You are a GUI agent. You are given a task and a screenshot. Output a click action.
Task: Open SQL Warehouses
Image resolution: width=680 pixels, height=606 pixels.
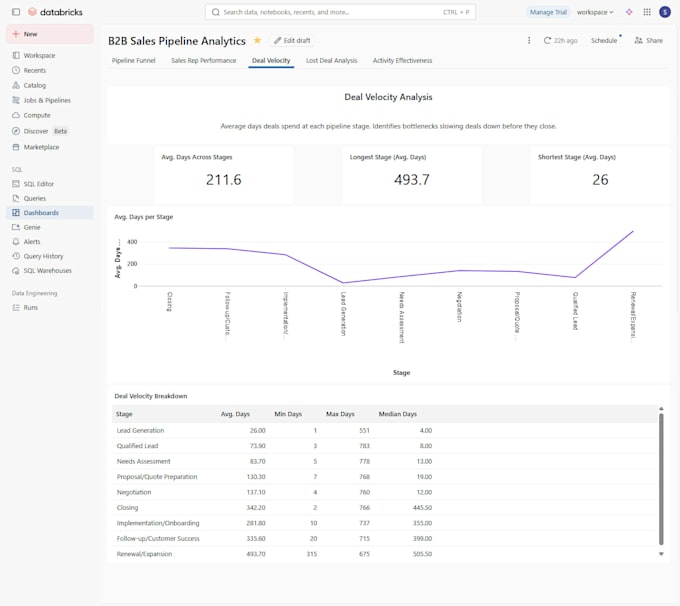pyautogui.click(x=49, y=271)
